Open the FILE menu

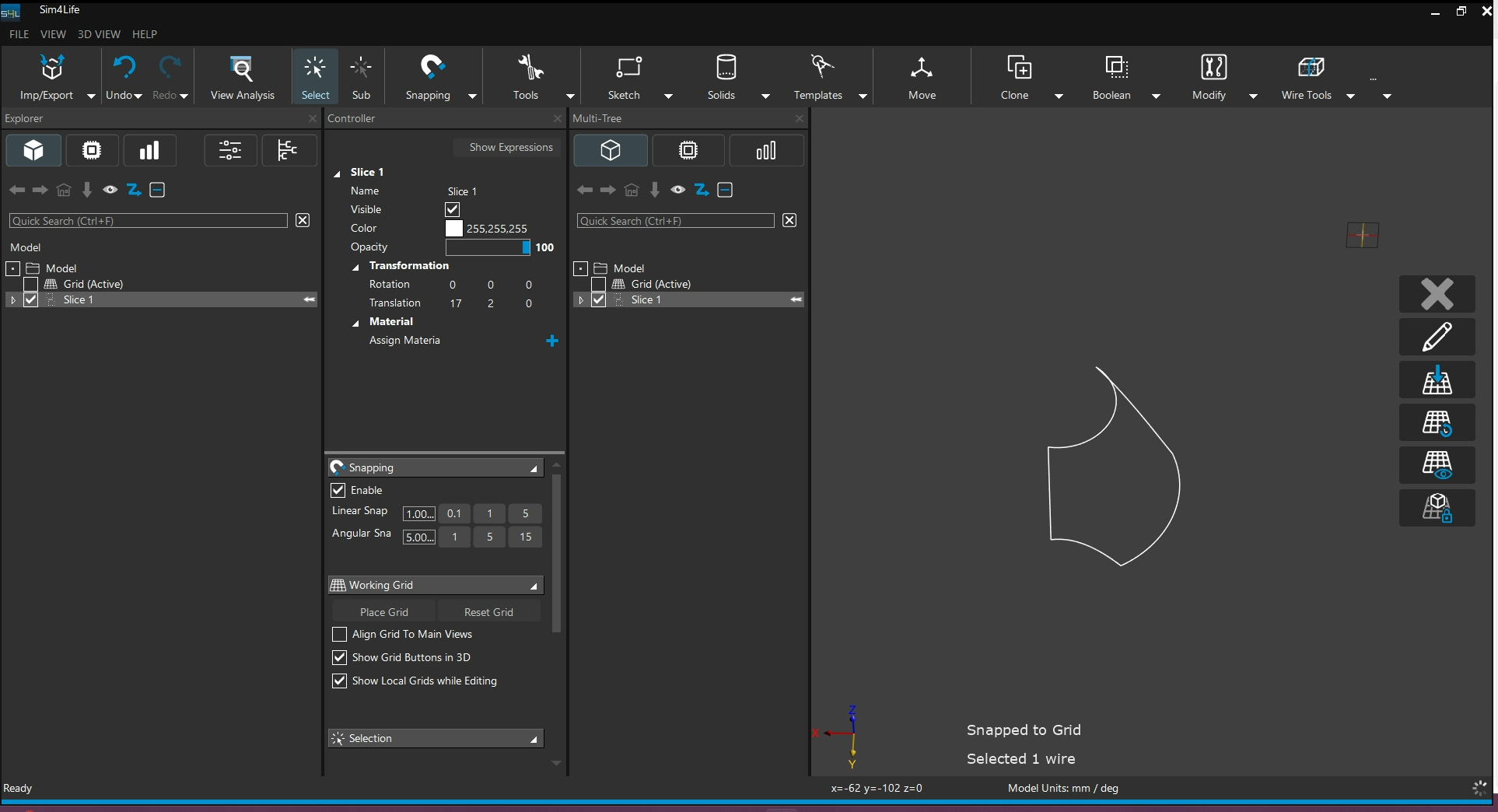(x=19, y=34)
